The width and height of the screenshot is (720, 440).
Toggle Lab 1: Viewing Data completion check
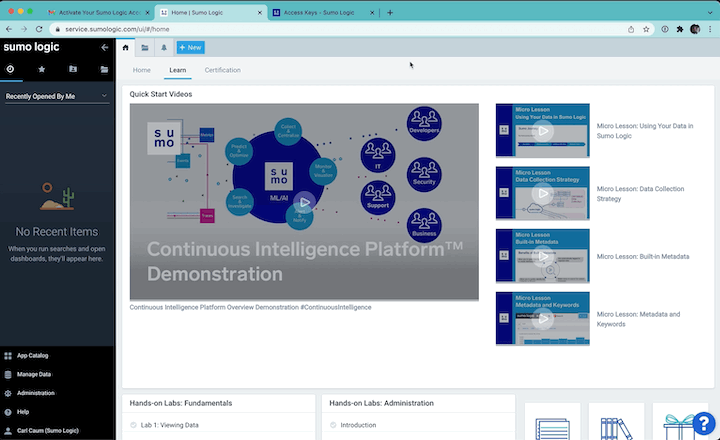click(x=133, y=425)
